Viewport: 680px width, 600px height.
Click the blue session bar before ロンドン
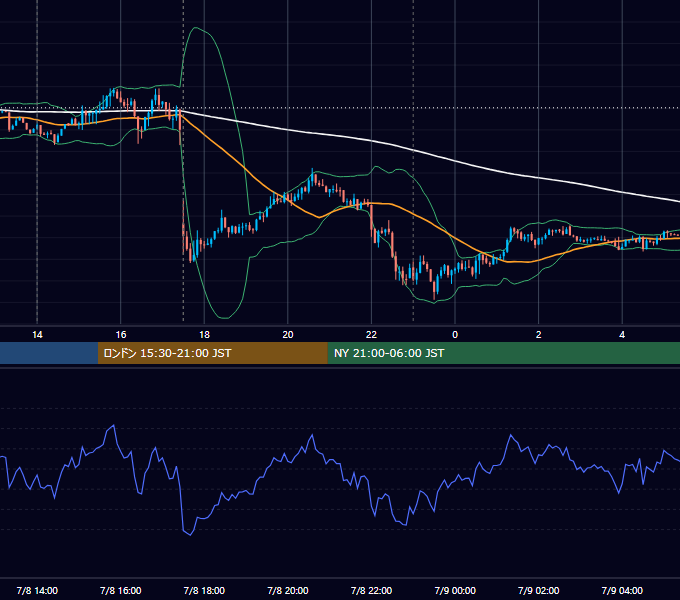[49, 353]
